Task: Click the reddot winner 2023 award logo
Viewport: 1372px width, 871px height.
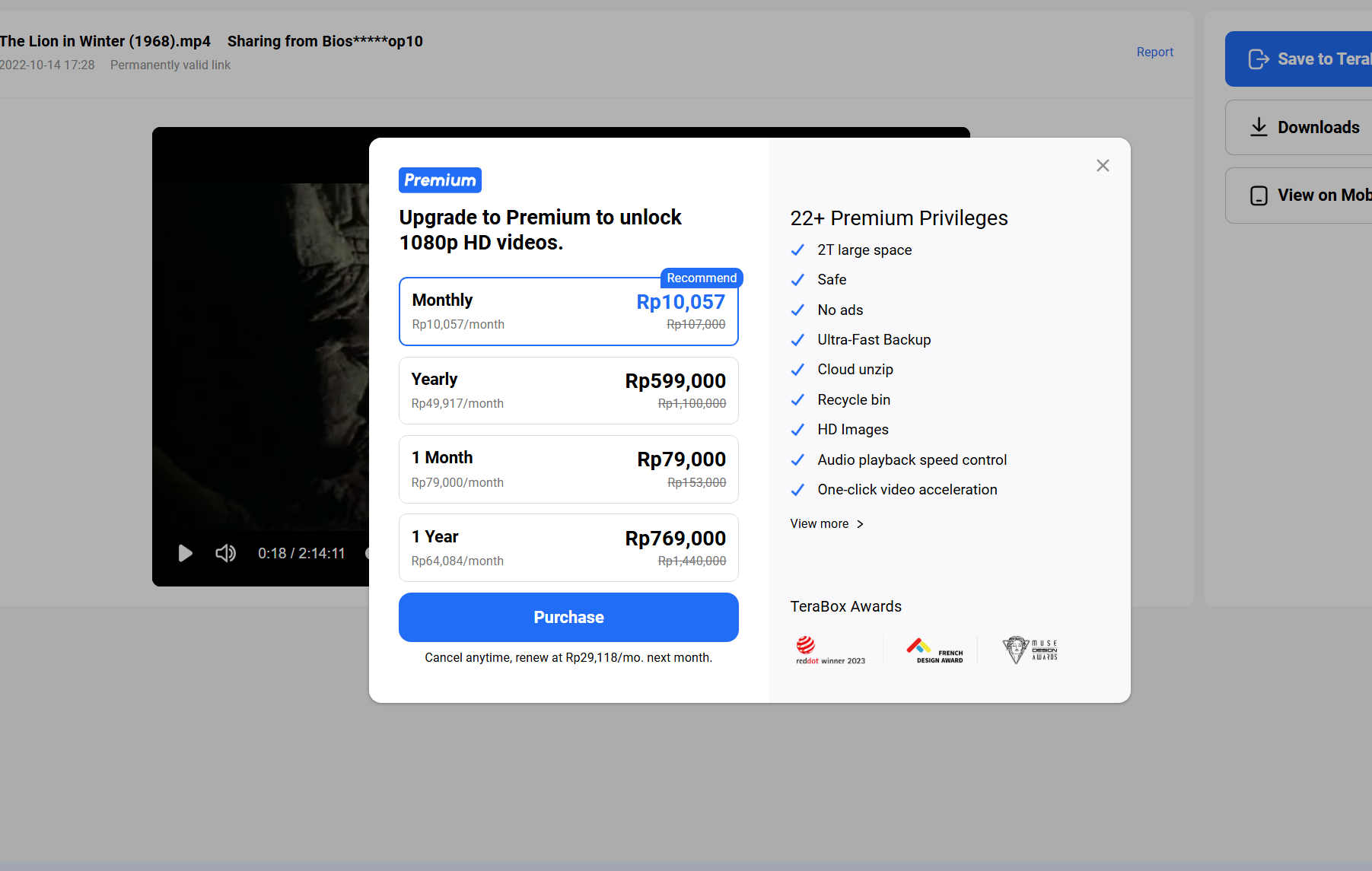Action: point(830,650)
